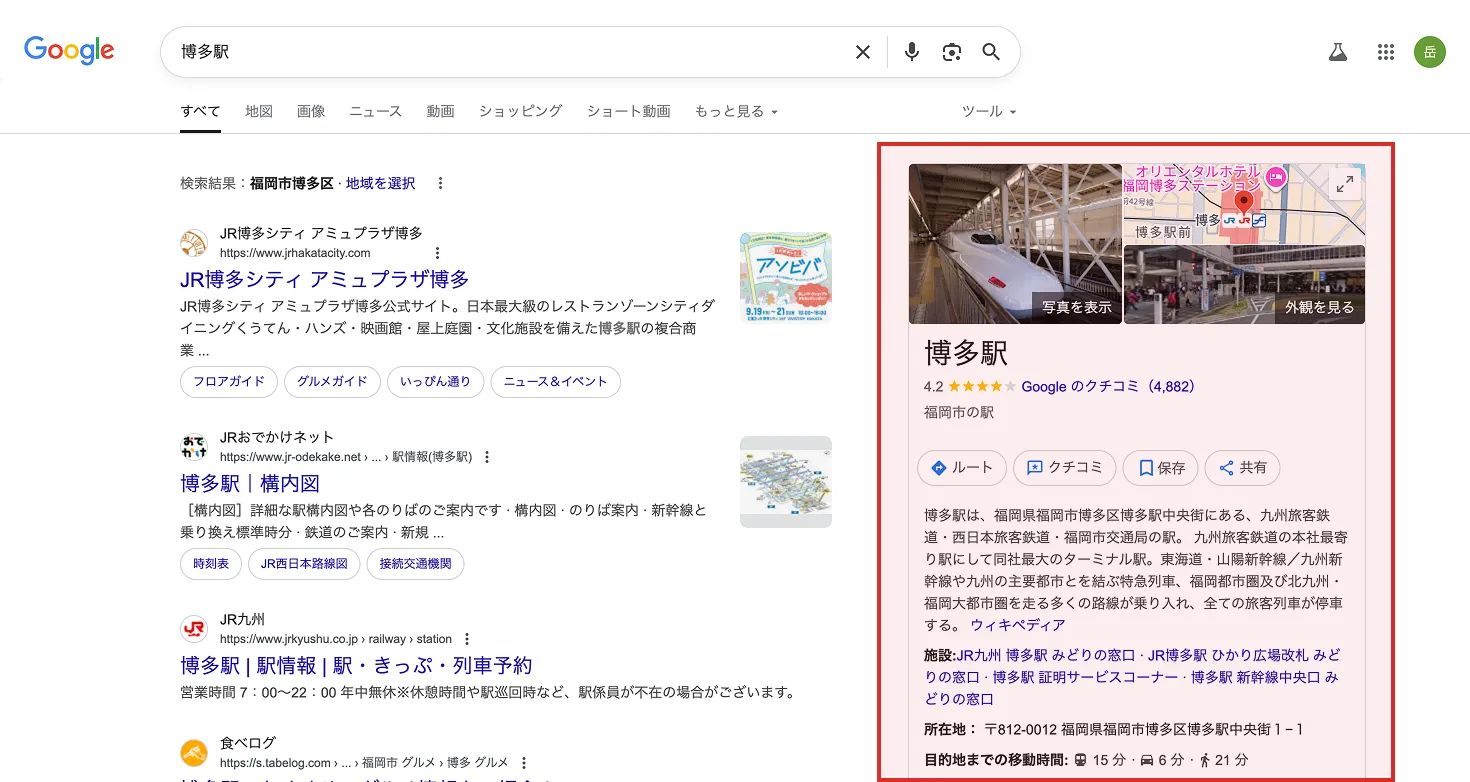
Task: Click the 保存 save button
Action: pyautogui.click(x=1160, y=467)
